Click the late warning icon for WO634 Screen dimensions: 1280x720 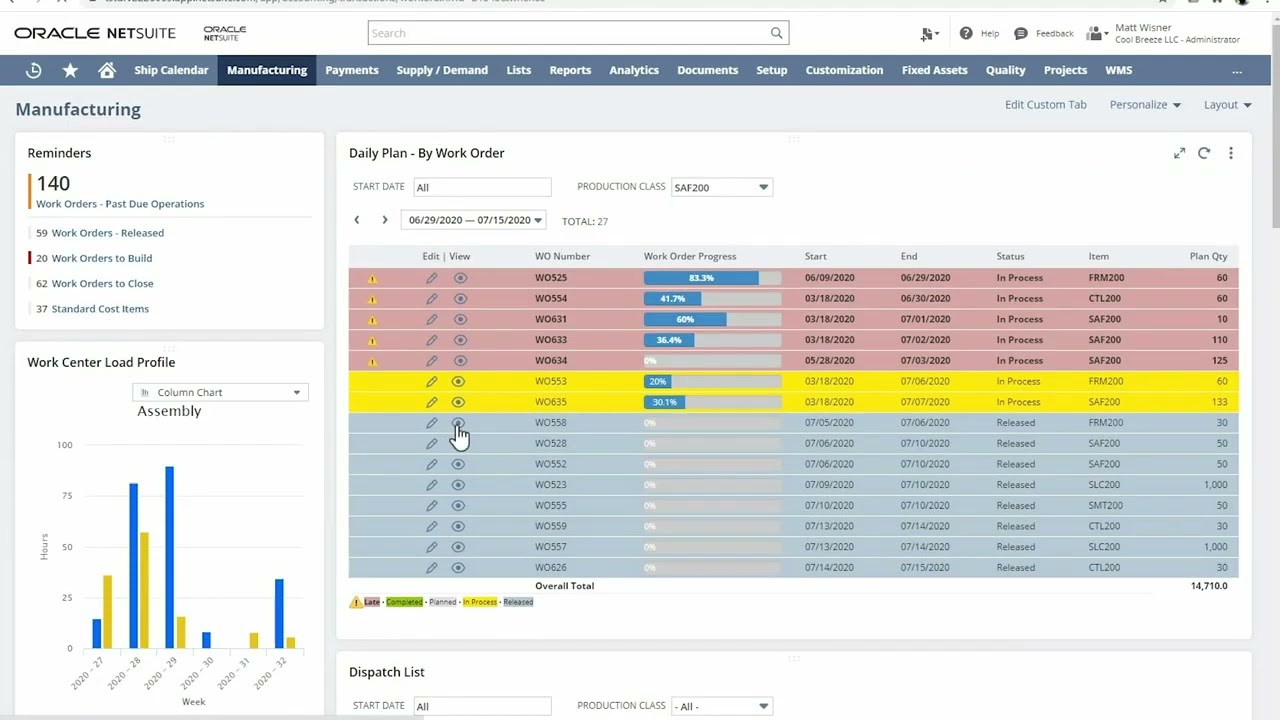372,361
